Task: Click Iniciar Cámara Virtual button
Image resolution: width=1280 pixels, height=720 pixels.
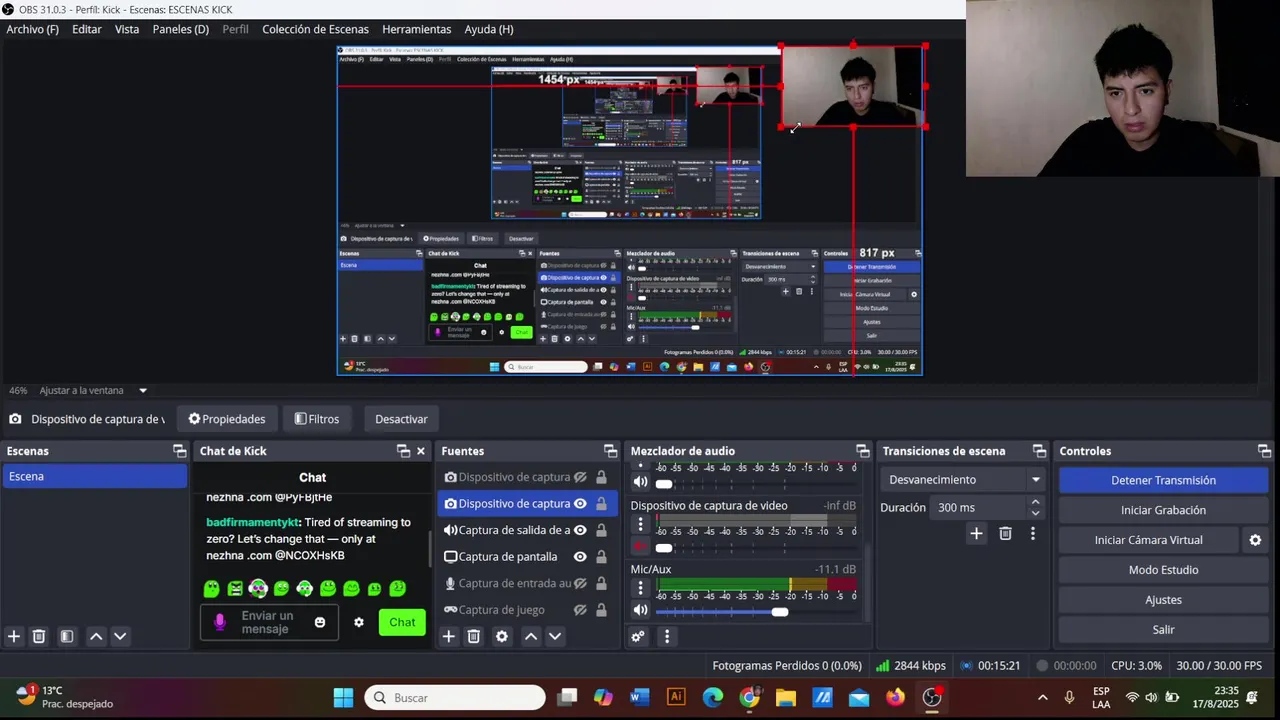Action: pos(1148,540)
